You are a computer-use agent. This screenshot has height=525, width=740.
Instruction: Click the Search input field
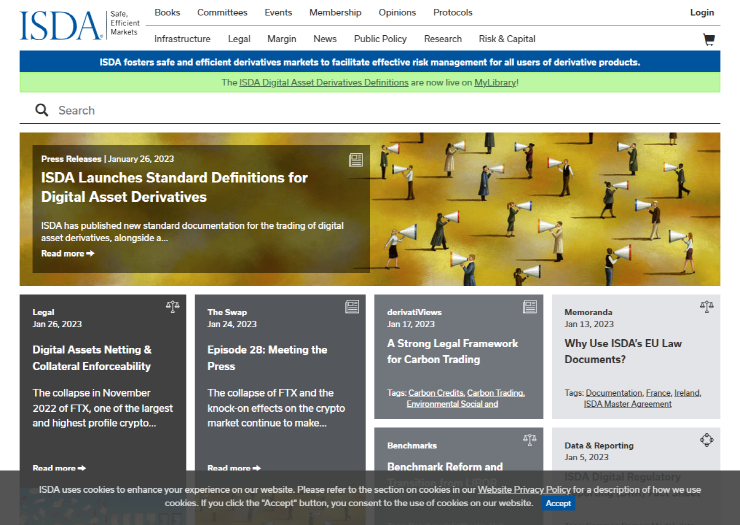[x=380, y=110]
